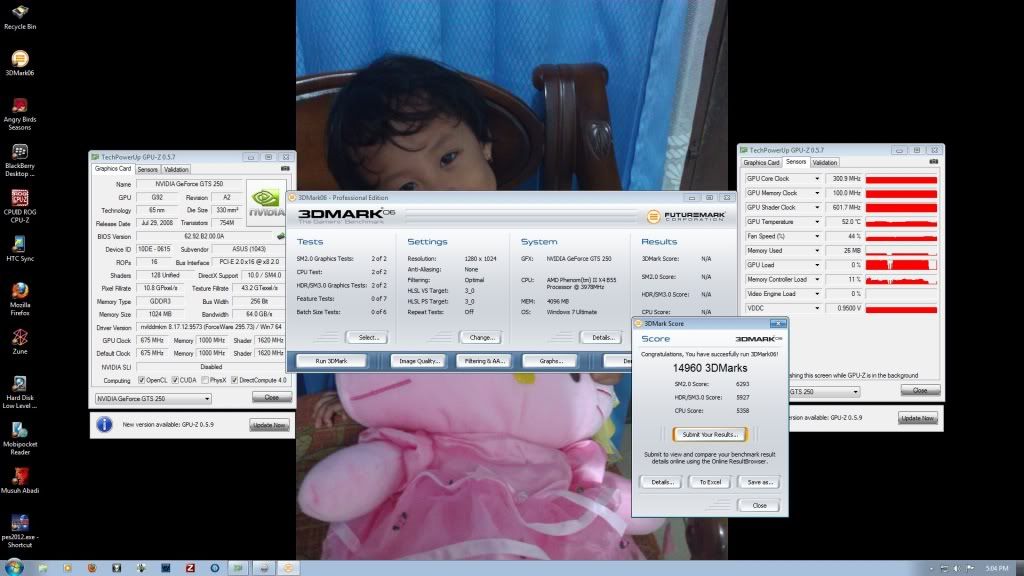Image resolution: width=1024 pixels, height=576 pixels.
Task: Click the GPU Temperature history graph
Action: coord(901,221)
